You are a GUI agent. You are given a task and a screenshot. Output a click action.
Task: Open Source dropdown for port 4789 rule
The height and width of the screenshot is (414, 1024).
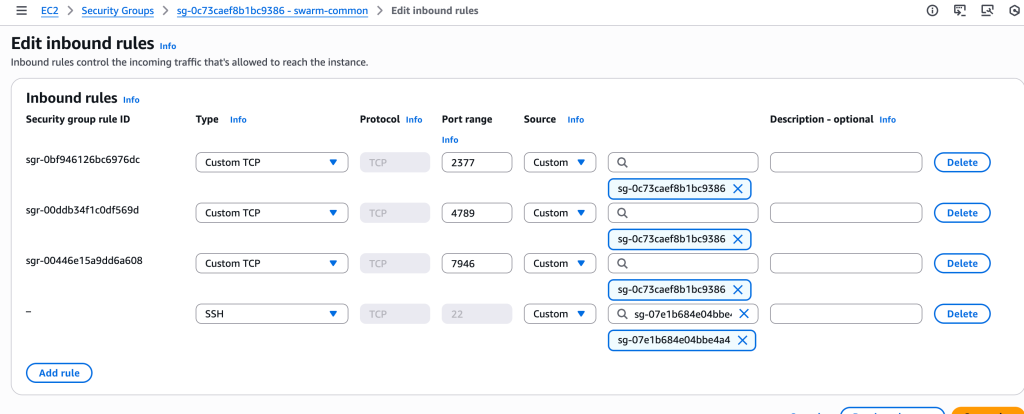click(x=559, y=213)
